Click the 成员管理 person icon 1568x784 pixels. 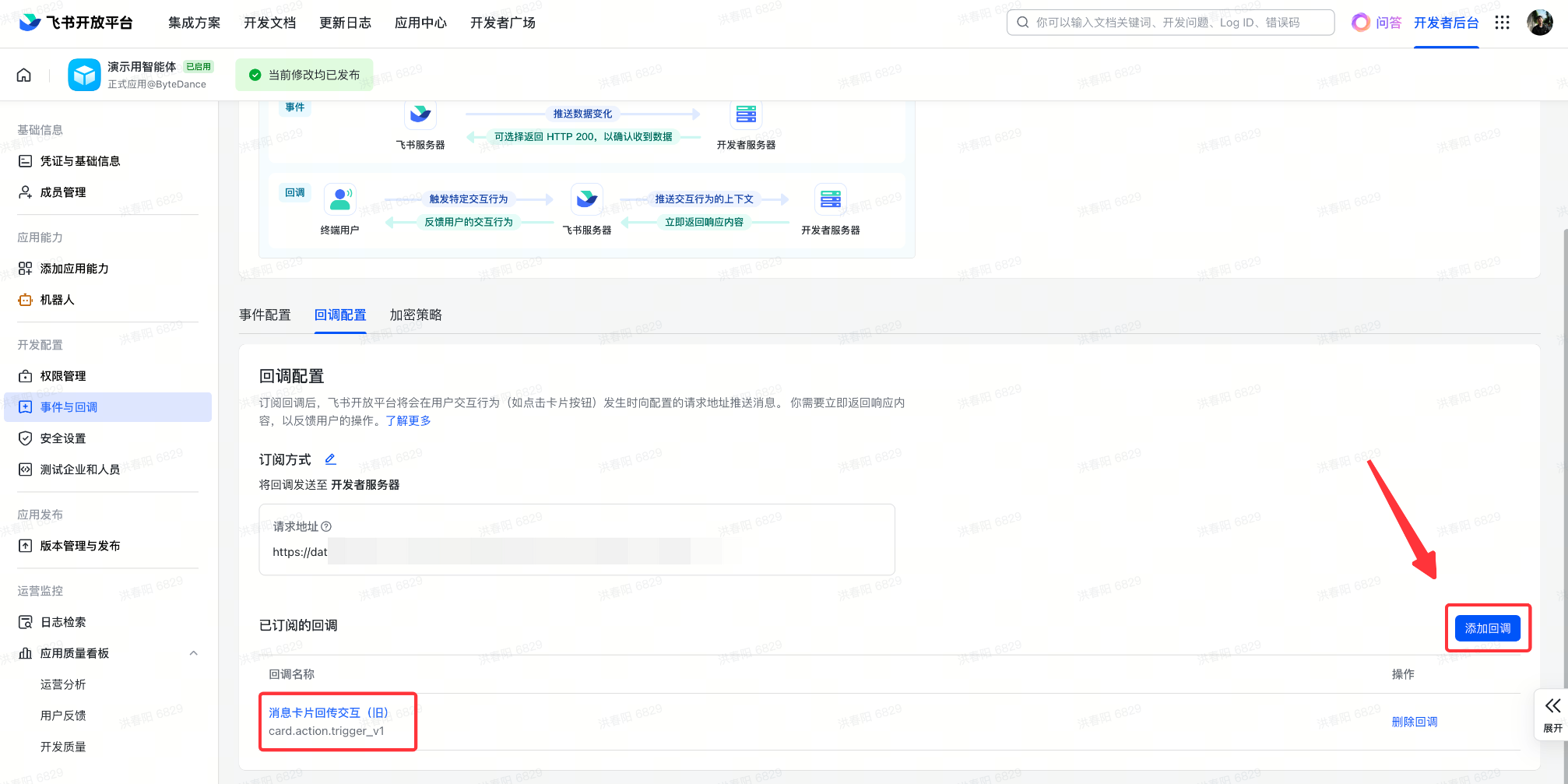coord(26,192)
